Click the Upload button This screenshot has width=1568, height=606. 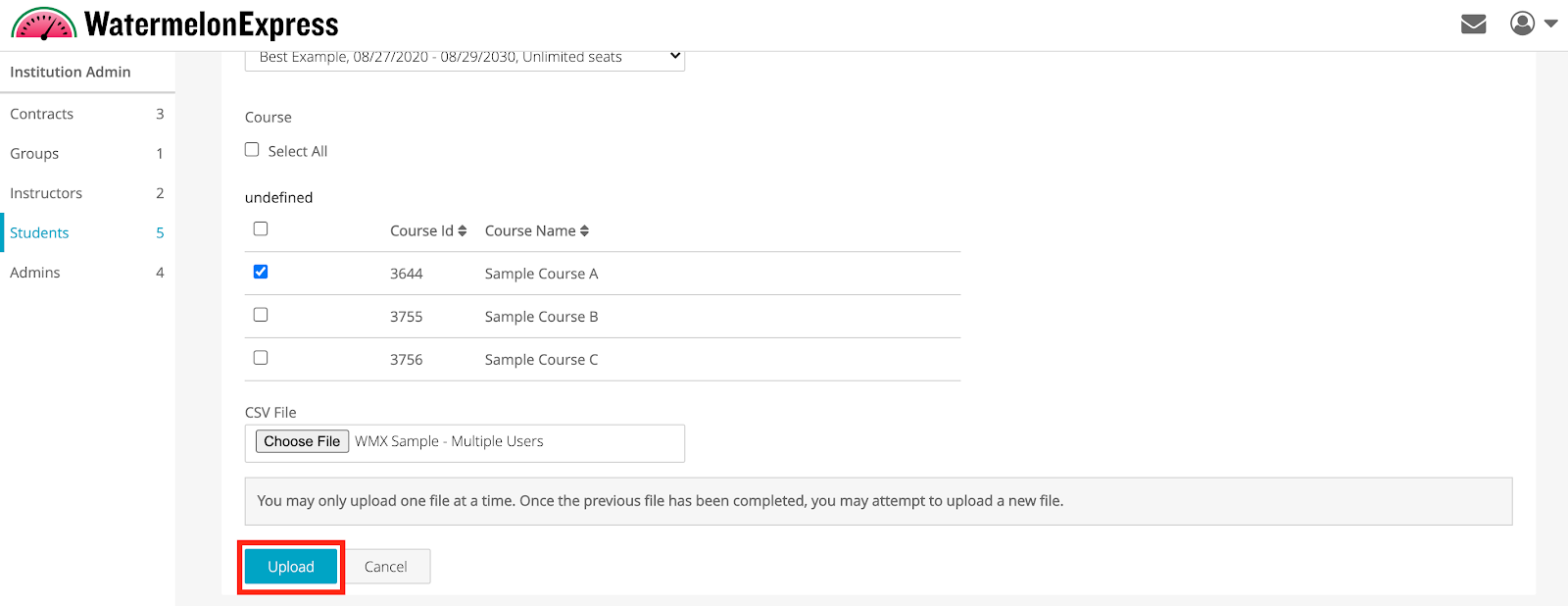point(291,567)
